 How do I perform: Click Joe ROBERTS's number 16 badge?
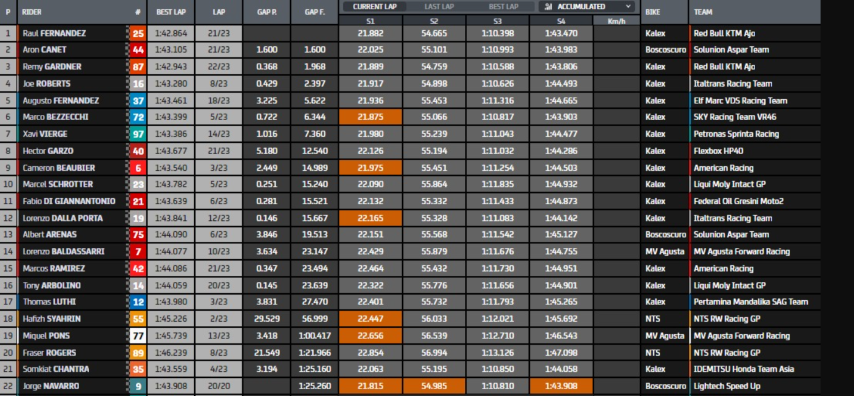click(138, 84)
